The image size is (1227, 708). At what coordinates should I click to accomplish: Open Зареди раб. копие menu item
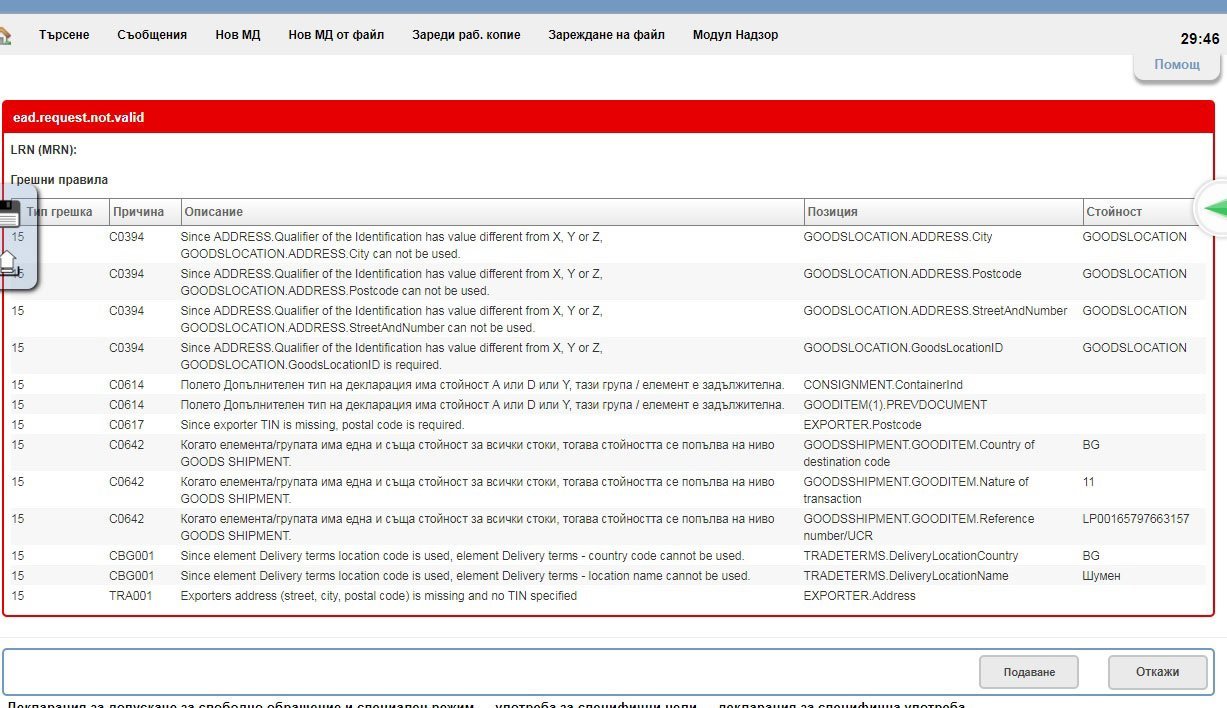[x=466, y=35]
